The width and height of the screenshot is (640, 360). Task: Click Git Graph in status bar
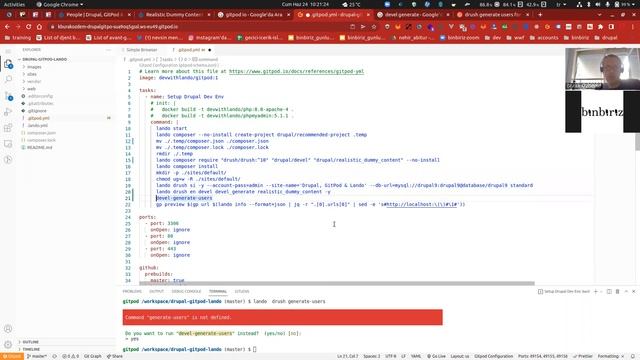(93, 356)
